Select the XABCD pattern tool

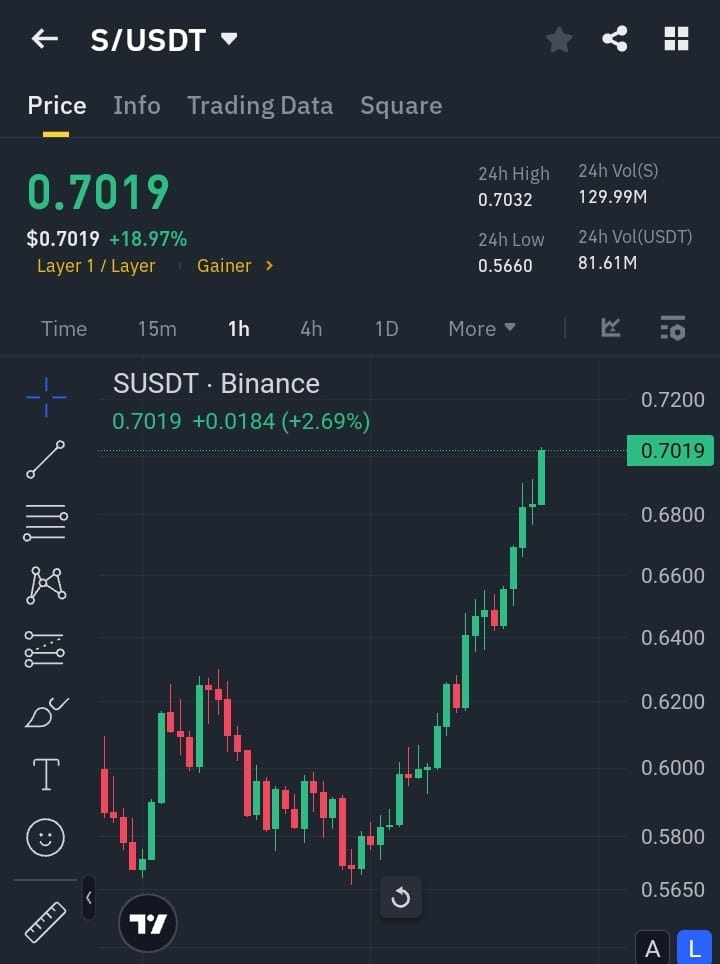(x=46, y=585)
